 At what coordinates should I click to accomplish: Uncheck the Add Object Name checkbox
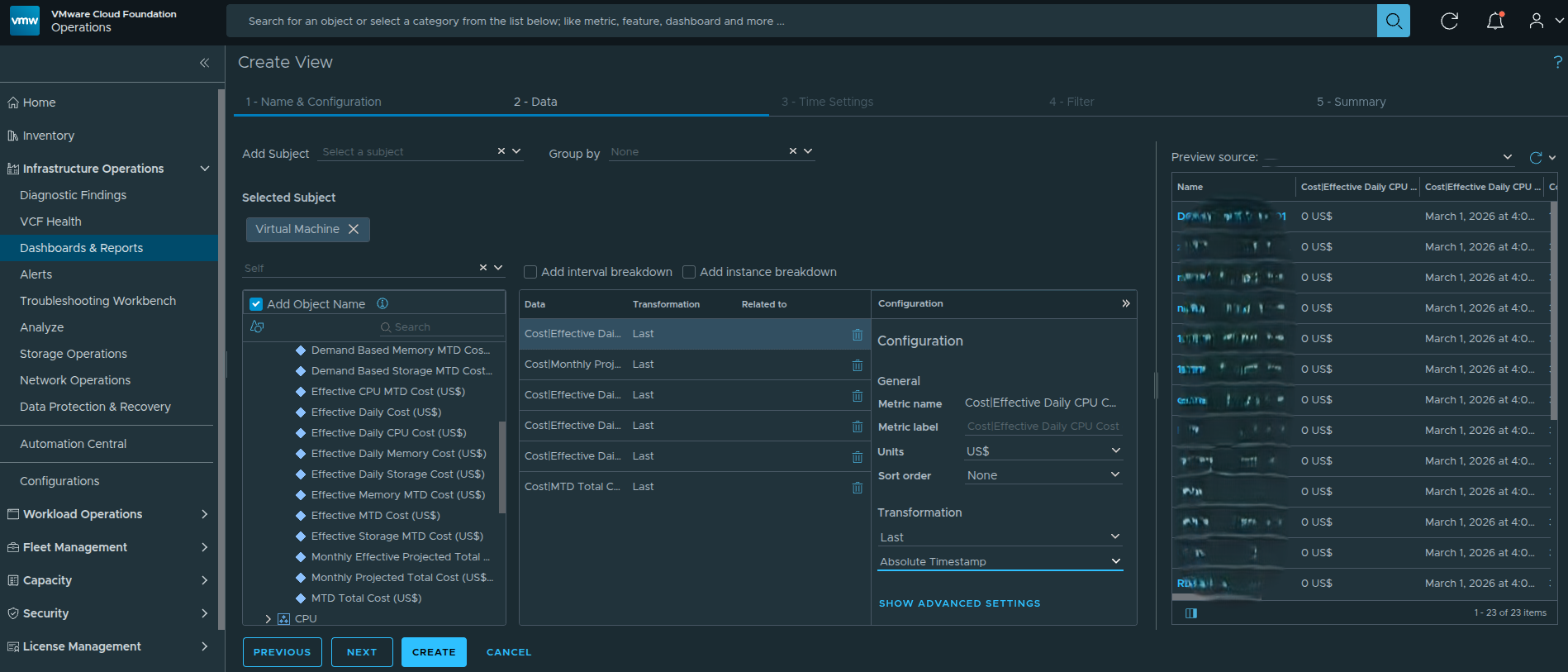(x=256, y=304)
